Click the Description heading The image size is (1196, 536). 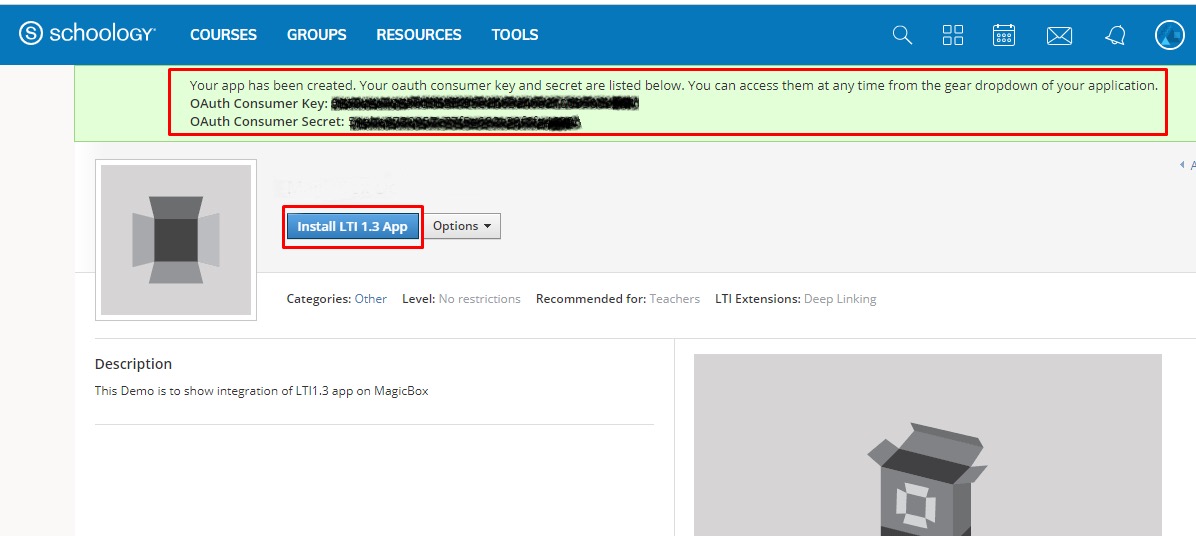133,364
